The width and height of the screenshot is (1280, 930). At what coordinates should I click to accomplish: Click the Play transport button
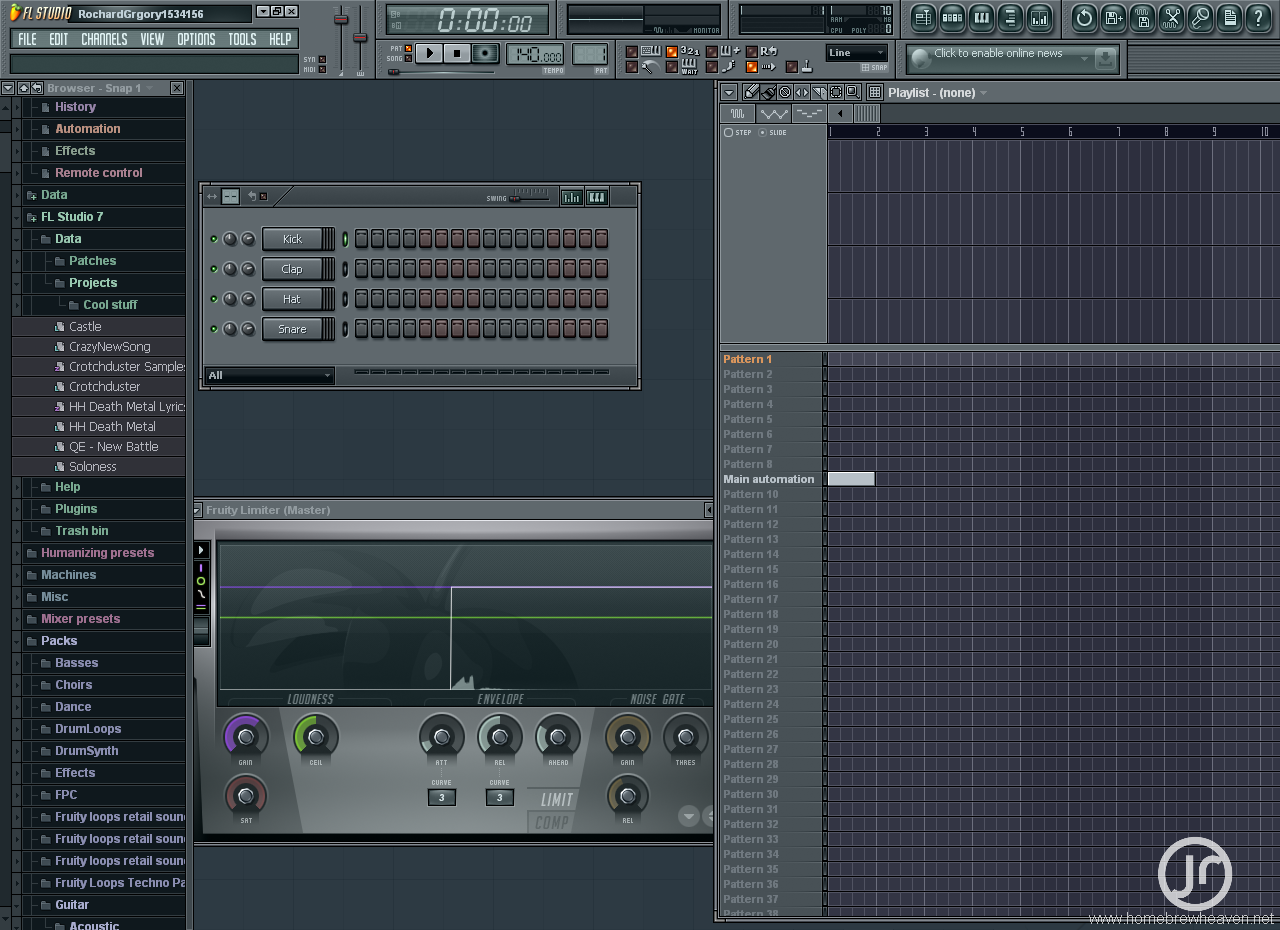[429, 53]
